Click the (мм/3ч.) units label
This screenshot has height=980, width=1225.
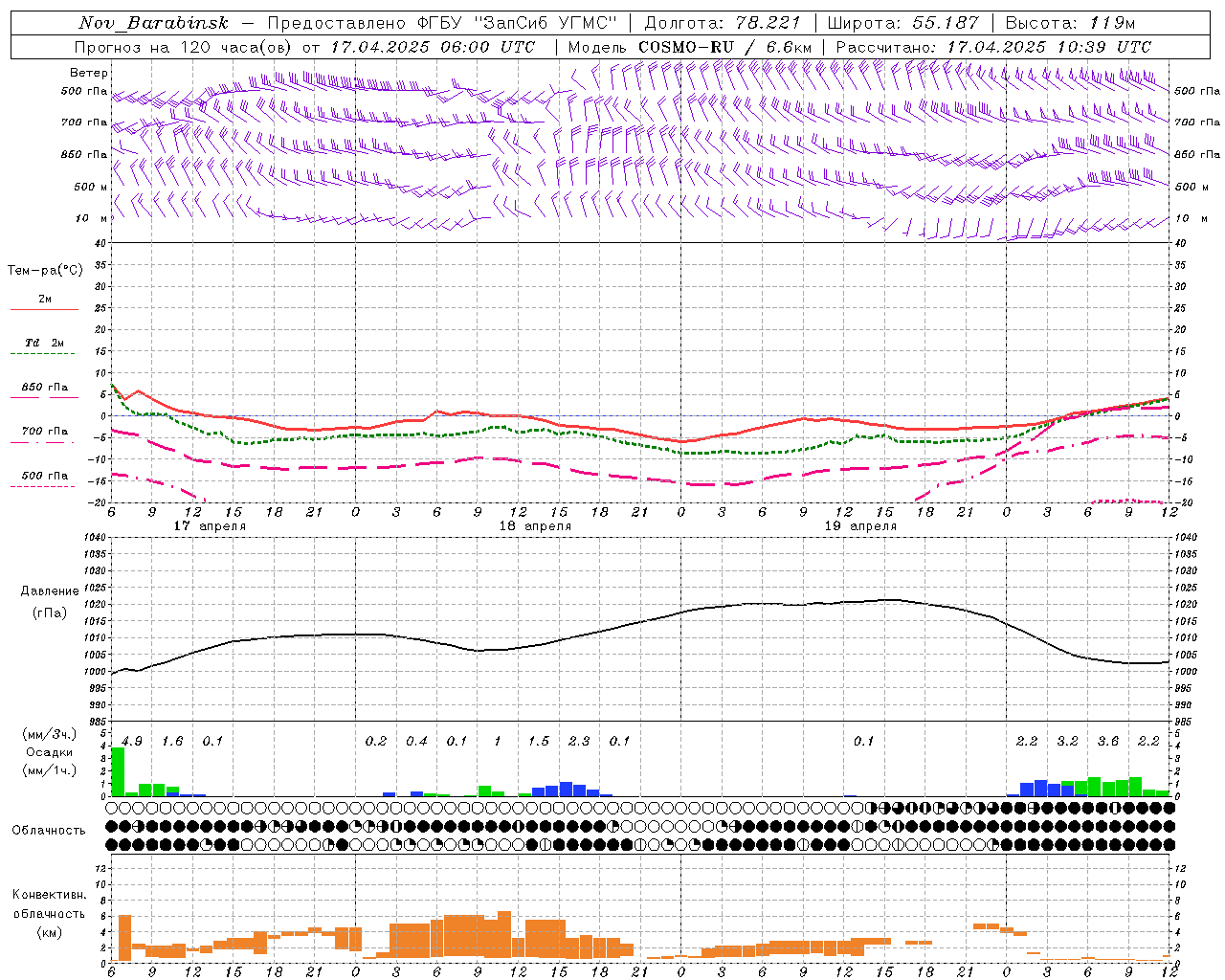point(50,734)
